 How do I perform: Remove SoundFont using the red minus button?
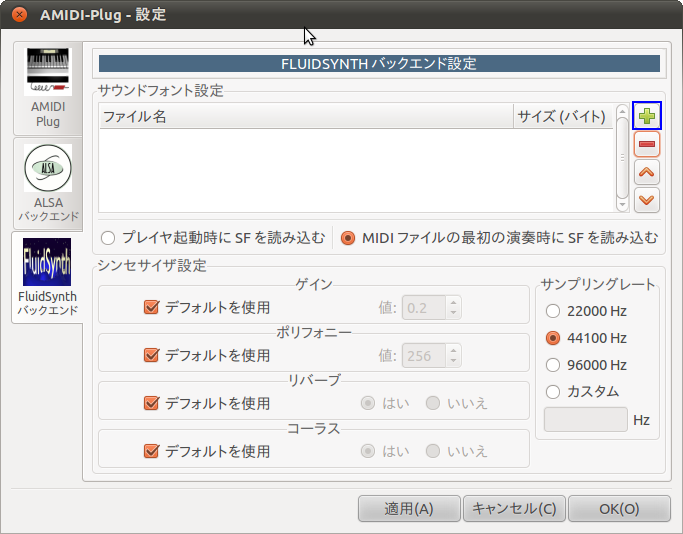click(x=646, y=144)
